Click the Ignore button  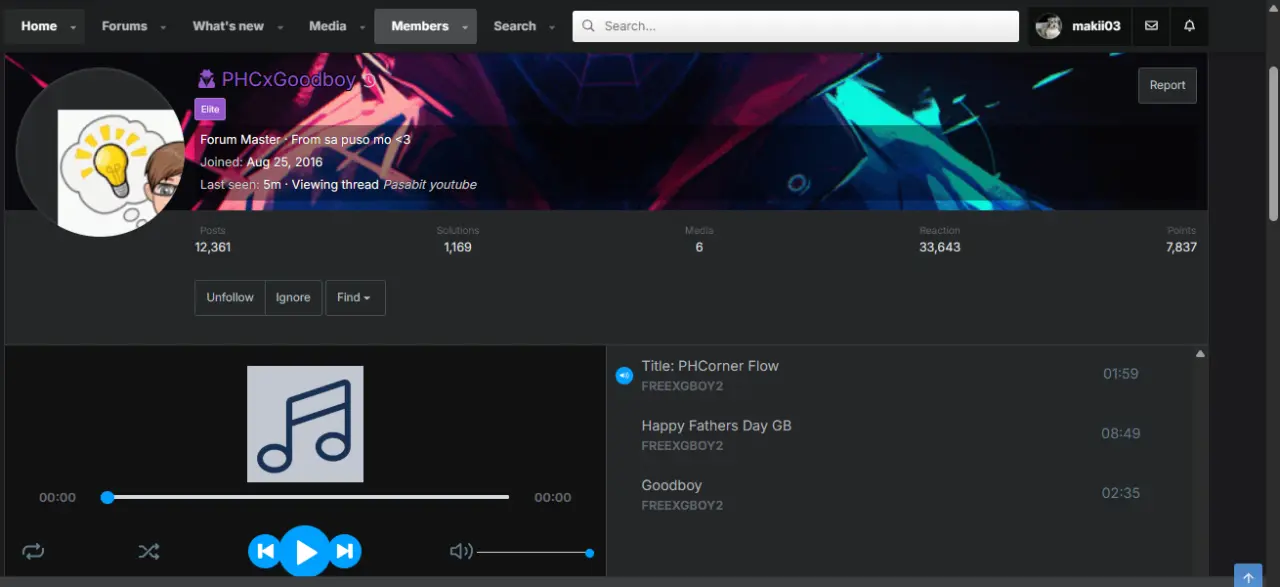click(x=293, y=298)
